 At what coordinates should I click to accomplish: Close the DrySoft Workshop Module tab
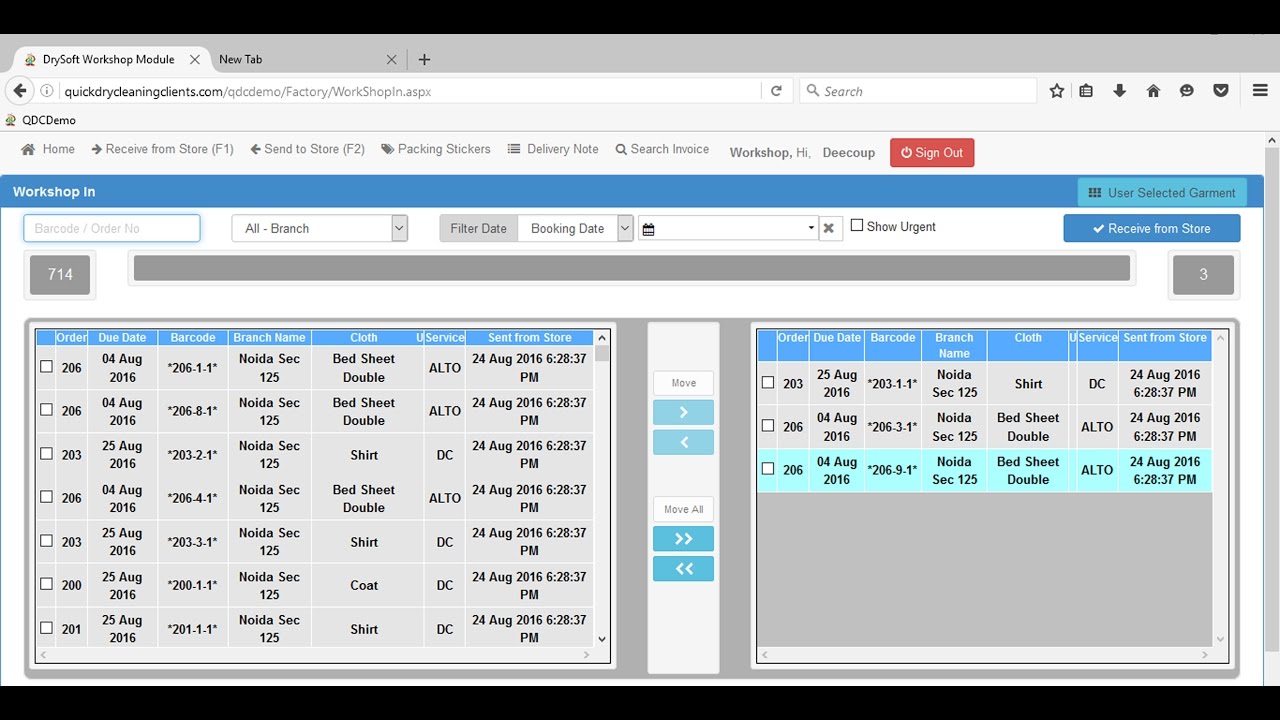195,59
